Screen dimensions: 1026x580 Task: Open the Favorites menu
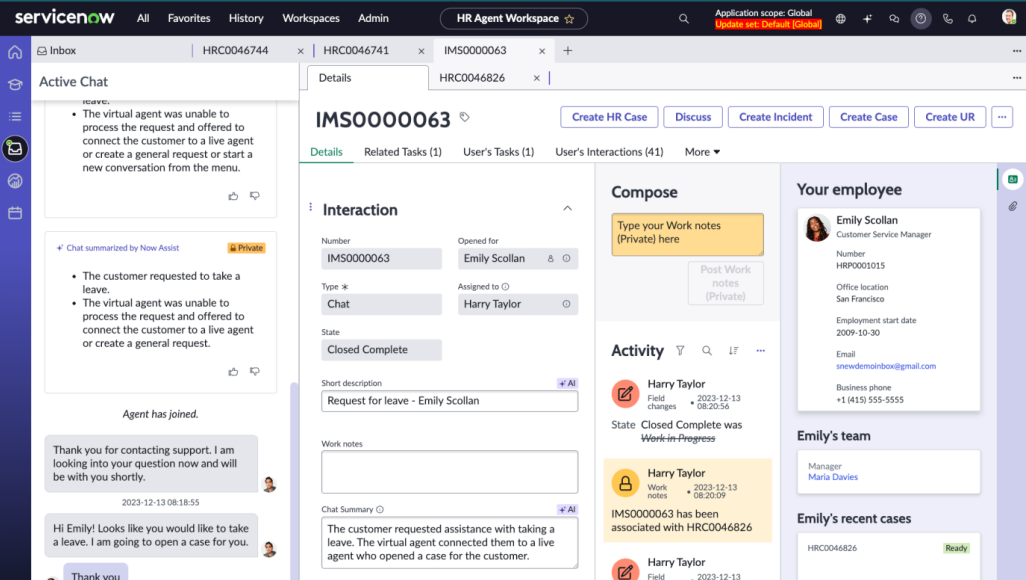189,17
